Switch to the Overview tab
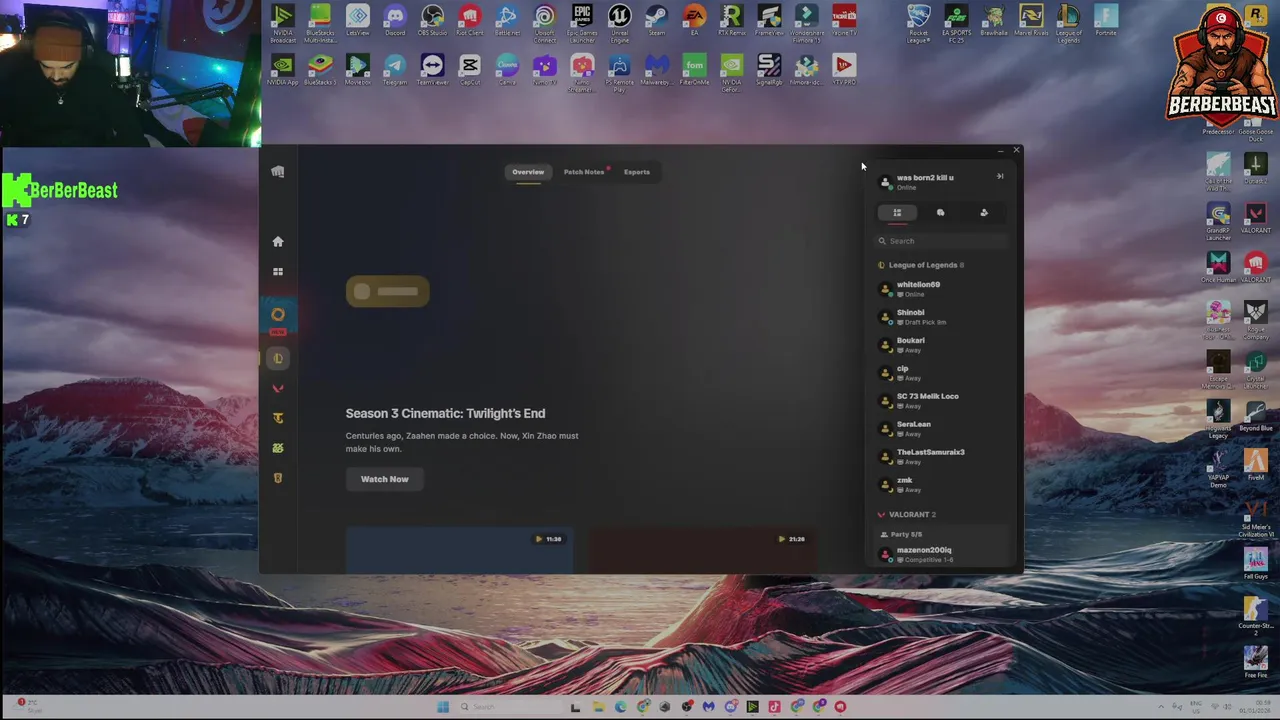The image size is (1280, 720). point(528,172)
